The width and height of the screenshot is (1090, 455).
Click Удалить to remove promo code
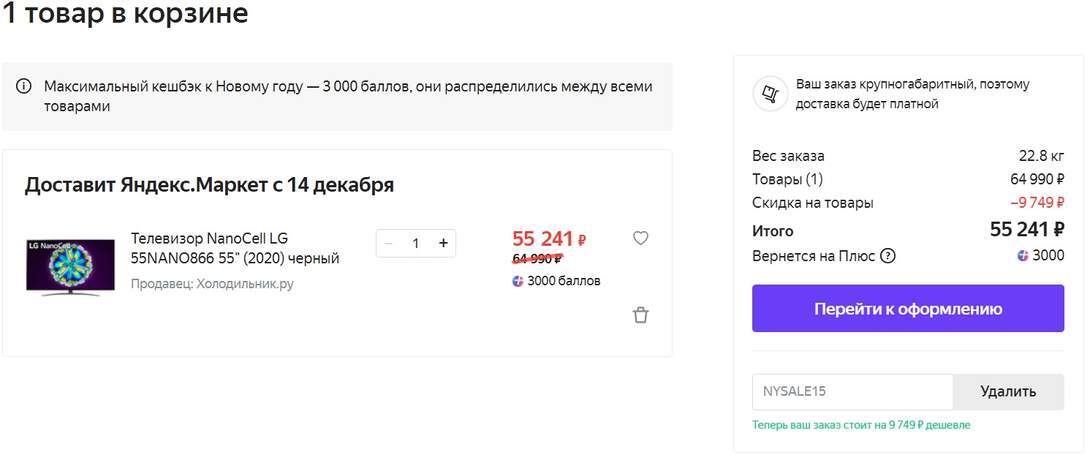point(1008,391)
